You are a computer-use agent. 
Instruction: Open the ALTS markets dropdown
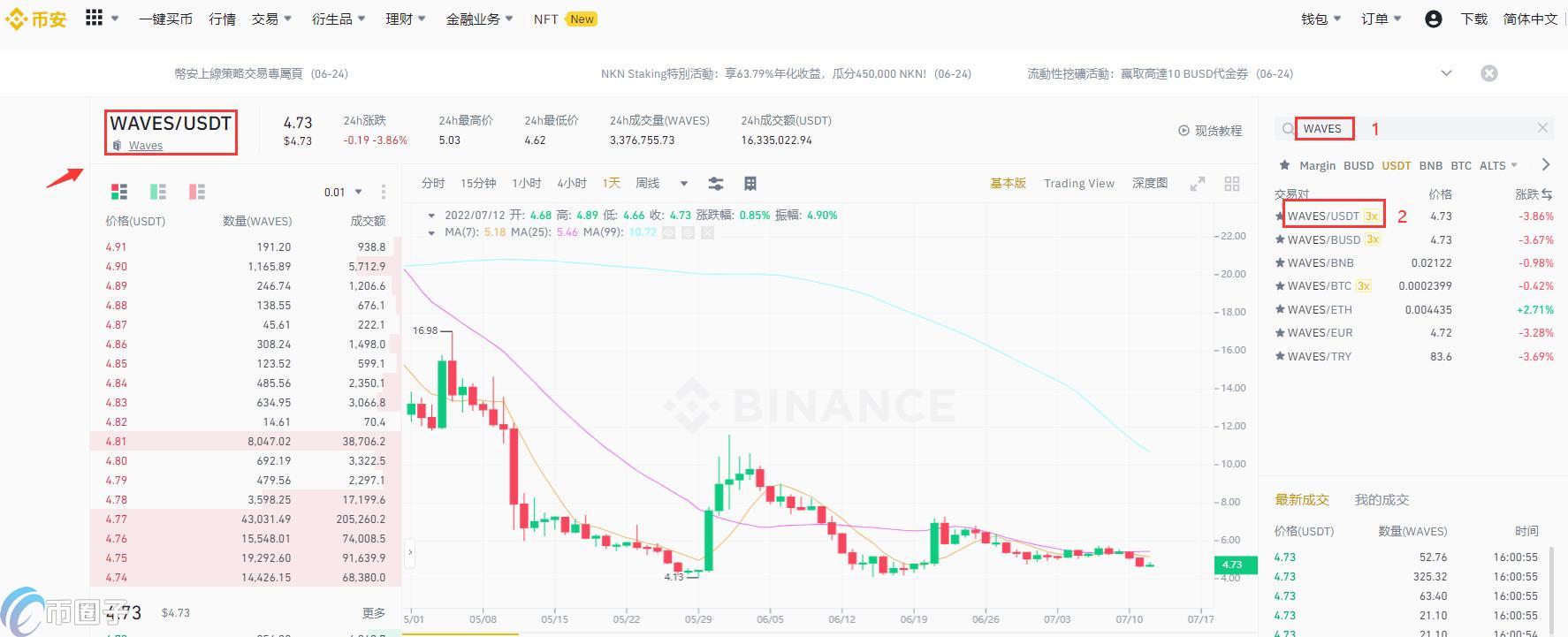[x=1498, y=165]
